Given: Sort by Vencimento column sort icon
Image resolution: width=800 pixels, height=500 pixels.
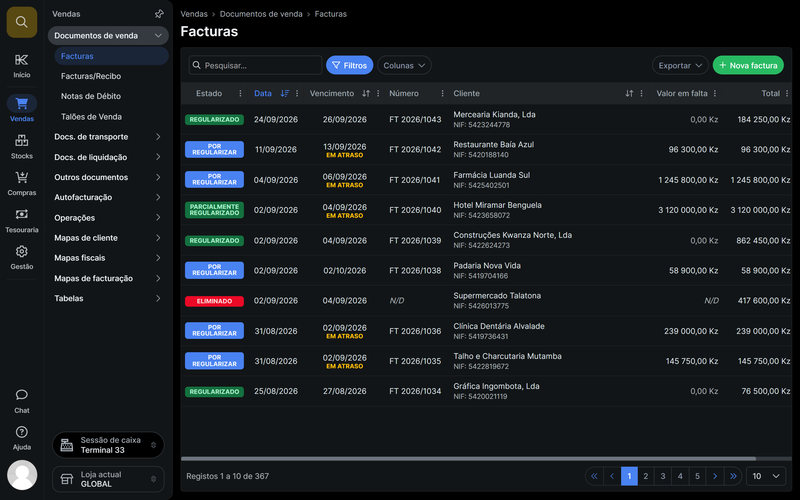Looking at the screenshot, I should click(x=366, y=93).
